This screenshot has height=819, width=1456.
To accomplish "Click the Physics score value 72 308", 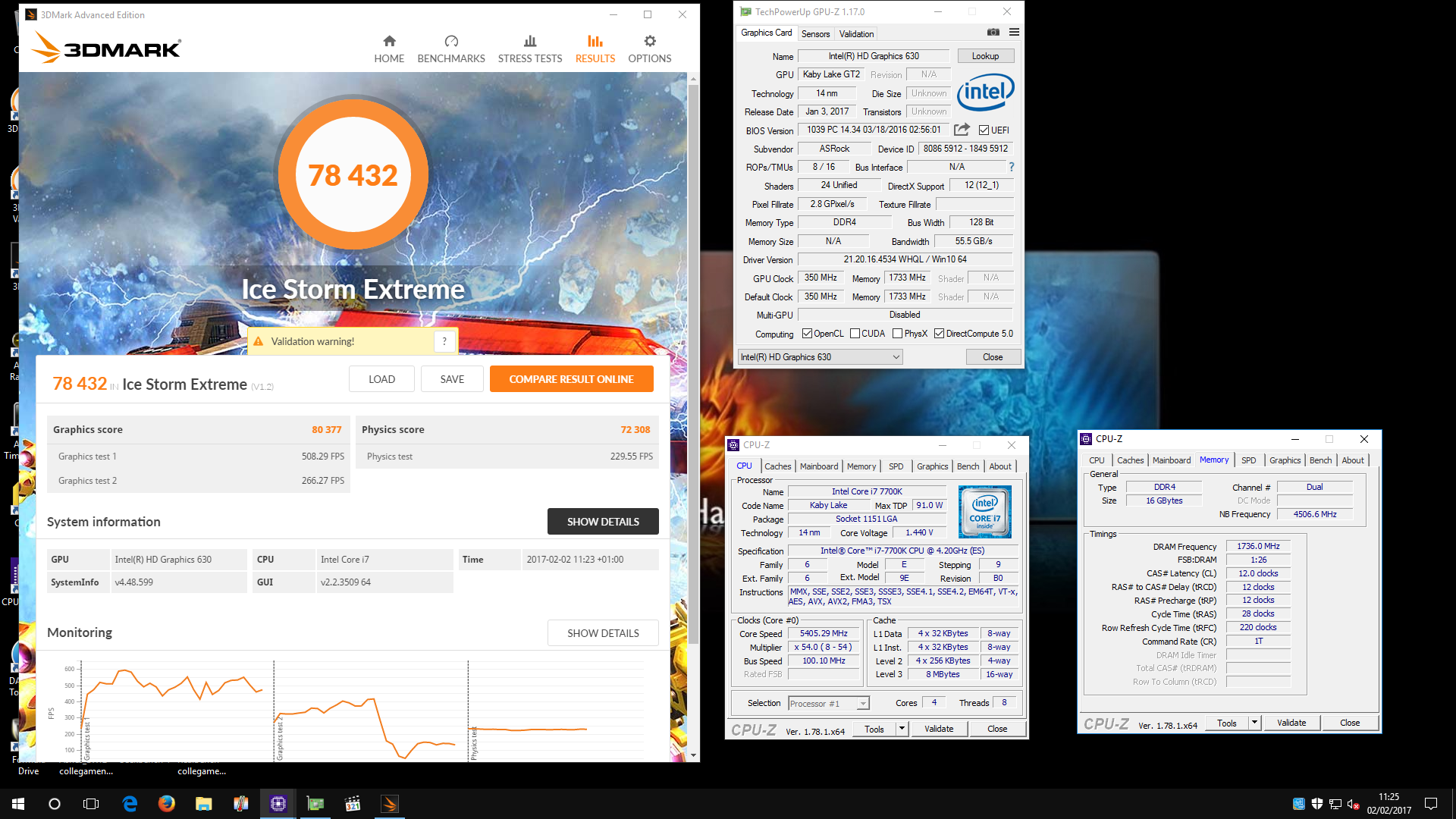I will pos(635,429).
